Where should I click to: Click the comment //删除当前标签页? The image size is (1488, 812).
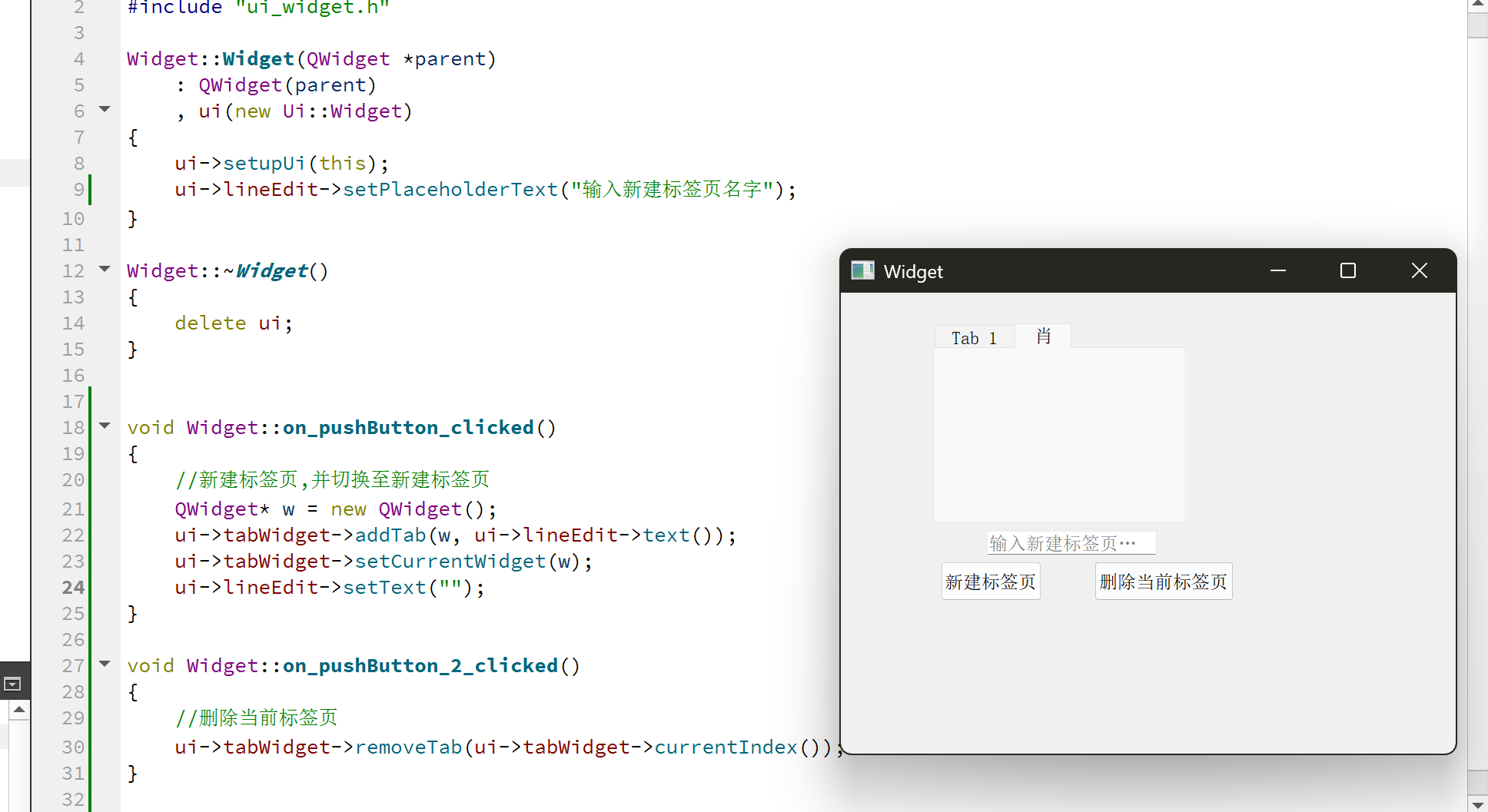256,718
